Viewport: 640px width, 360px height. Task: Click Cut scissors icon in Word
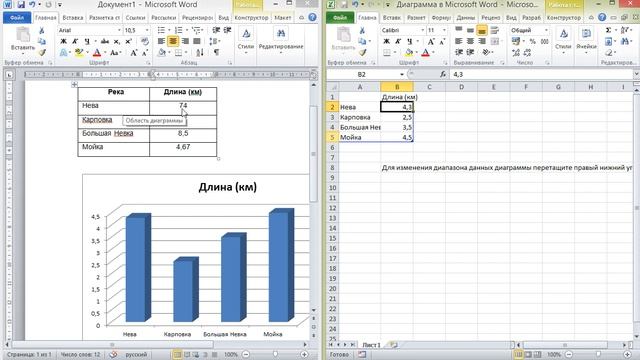[x=41, y=31]
